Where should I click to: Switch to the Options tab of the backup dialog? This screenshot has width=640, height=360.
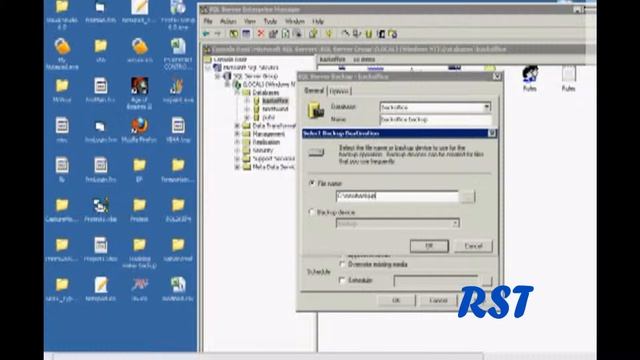[x=339, y=91]
